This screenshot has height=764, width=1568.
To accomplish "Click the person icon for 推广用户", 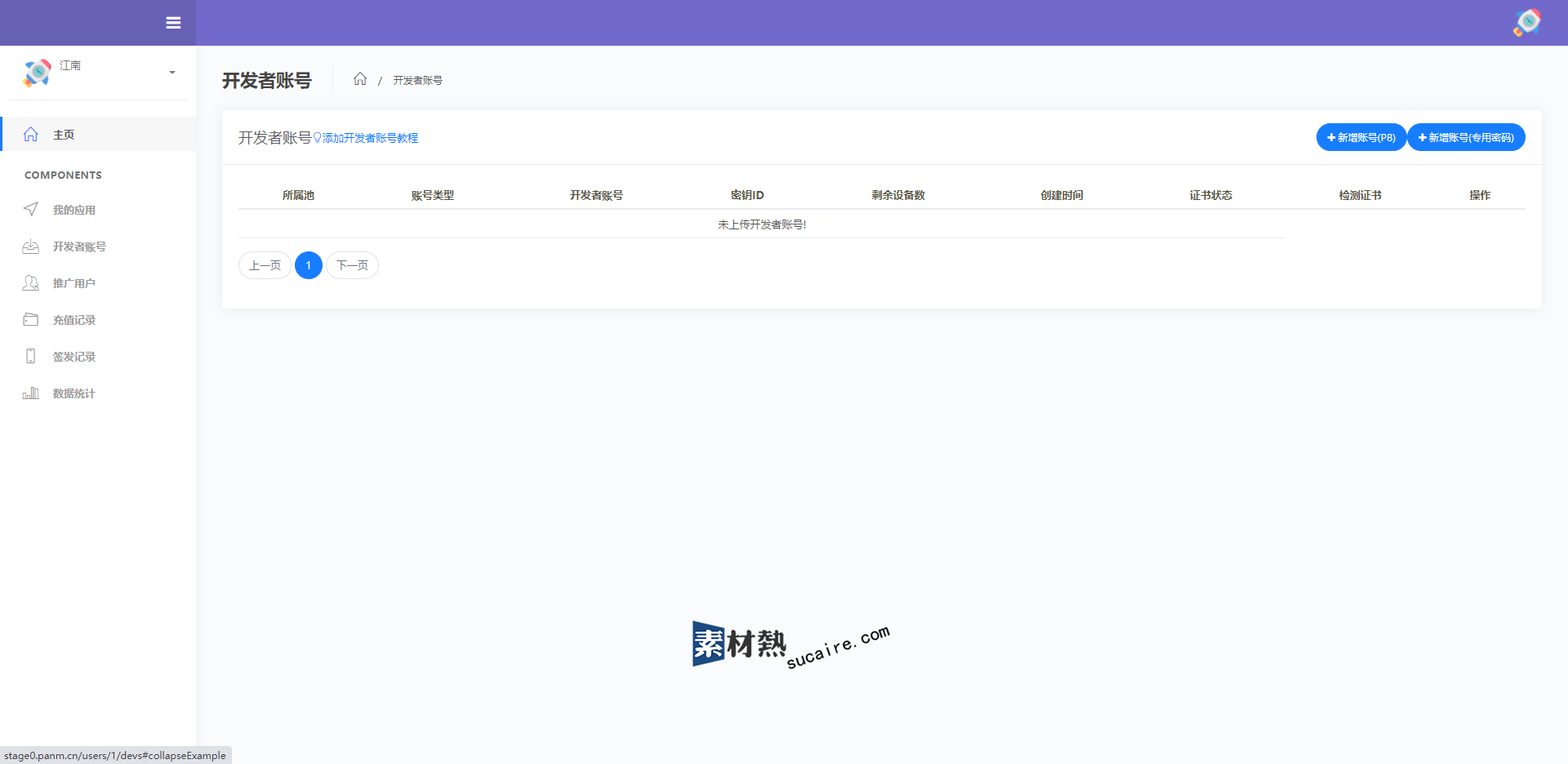I will pos(31,283).
